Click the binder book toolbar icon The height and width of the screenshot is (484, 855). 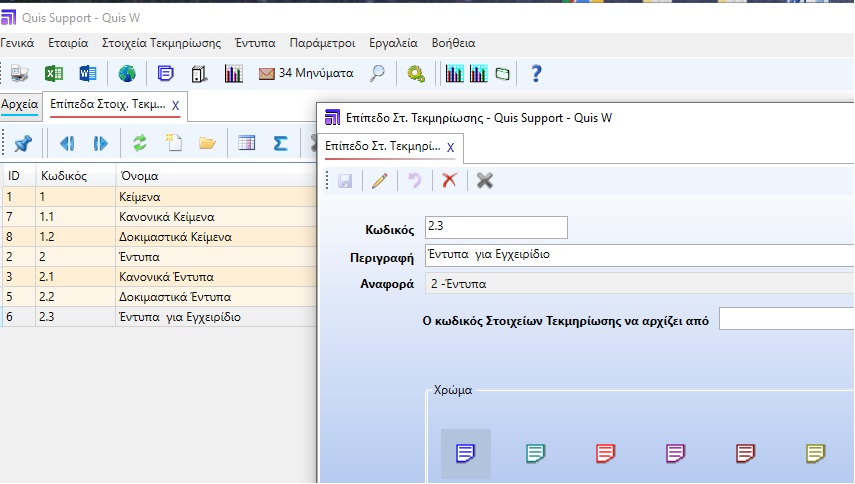(x=199, y=74)
